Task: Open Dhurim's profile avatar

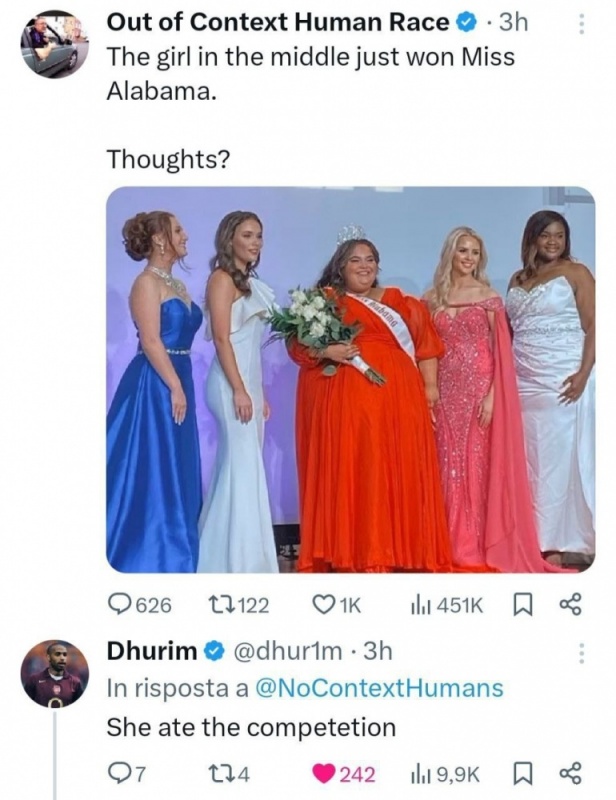Action: tap(55, 673)
